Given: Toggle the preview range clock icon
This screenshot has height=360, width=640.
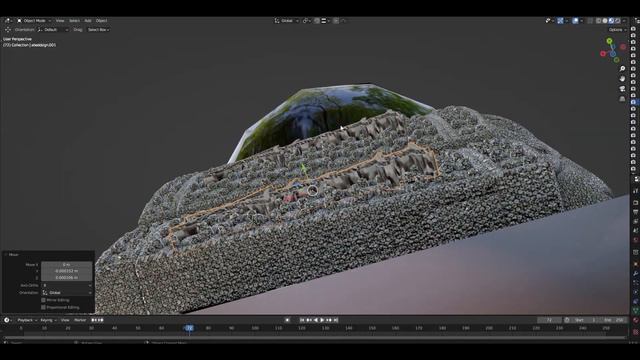Looking at the screenshot, I should 567,320.
